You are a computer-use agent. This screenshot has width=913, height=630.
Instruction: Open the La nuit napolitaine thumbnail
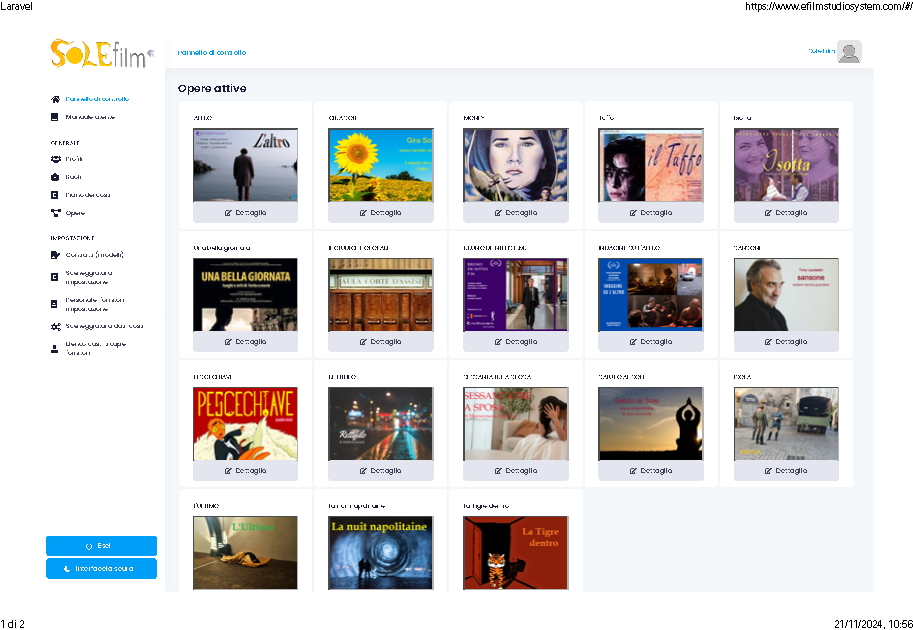[x=381, y=553]
